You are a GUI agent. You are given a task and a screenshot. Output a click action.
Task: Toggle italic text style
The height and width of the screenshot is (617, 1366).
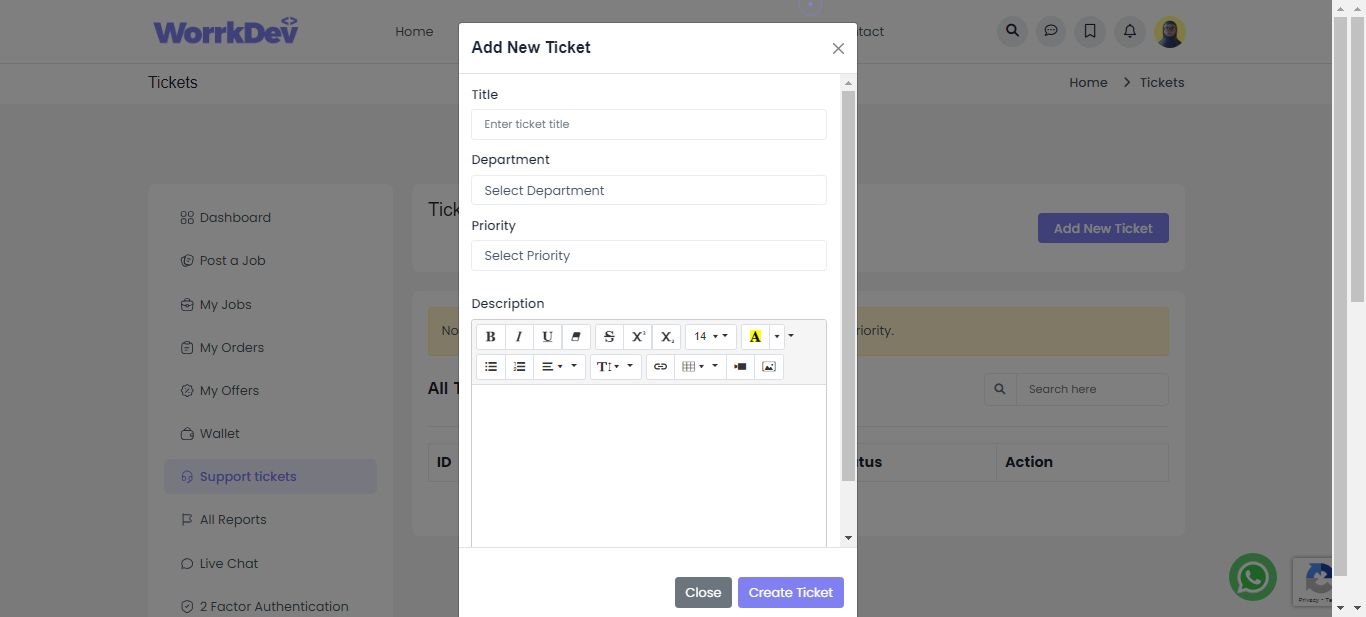(519, 337)
